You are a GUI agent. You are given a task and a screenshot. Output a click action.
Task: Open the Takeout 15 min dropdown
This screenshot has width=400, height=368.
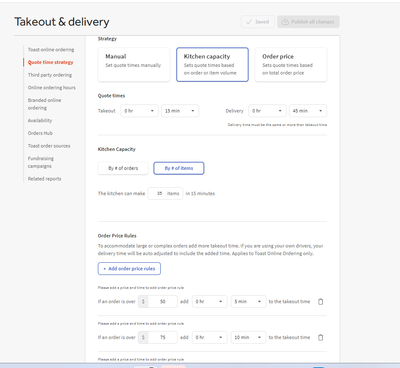(180, 111)
